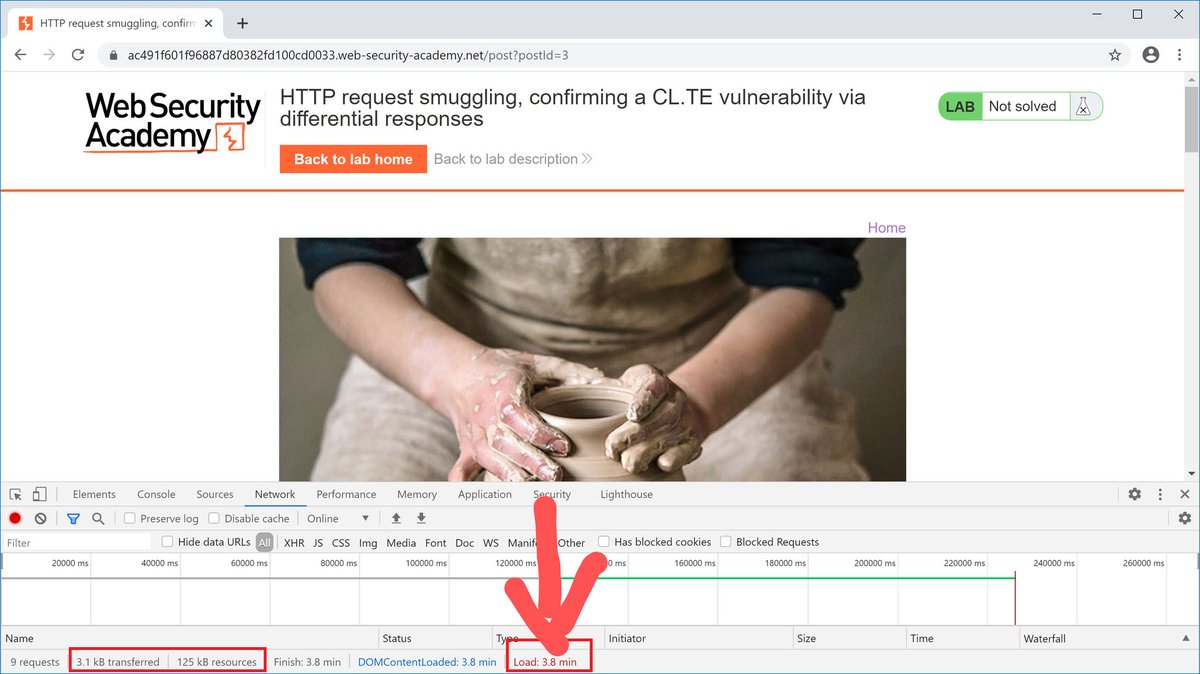The width and height of the screenshot is (1200, 674).
Task: Filter requests by Font
Action: pyautogui.click(x=436, y=543)
